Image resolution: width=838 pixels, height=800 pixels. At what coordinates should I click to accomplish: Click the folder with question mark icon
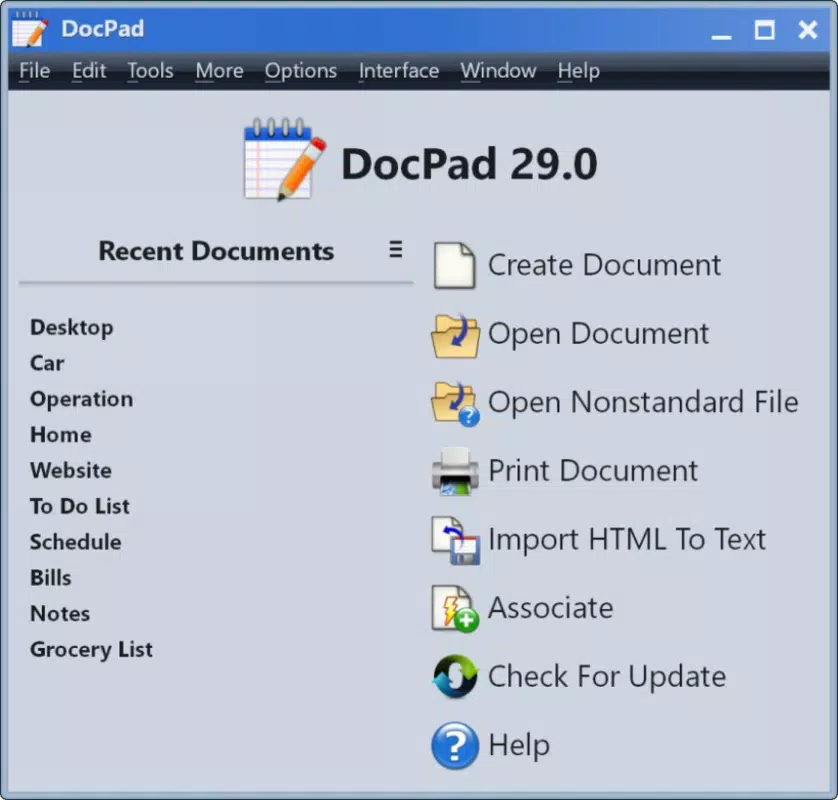point(455,404)
